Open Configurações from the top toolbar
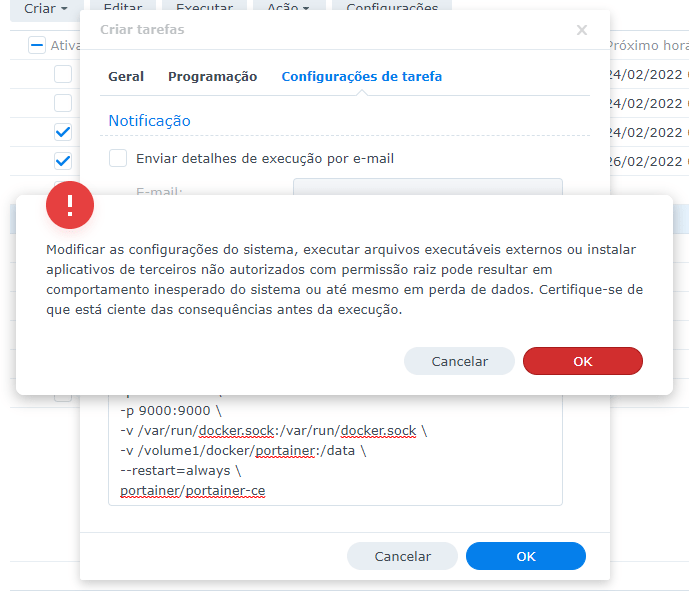 (x=391, y=8)
